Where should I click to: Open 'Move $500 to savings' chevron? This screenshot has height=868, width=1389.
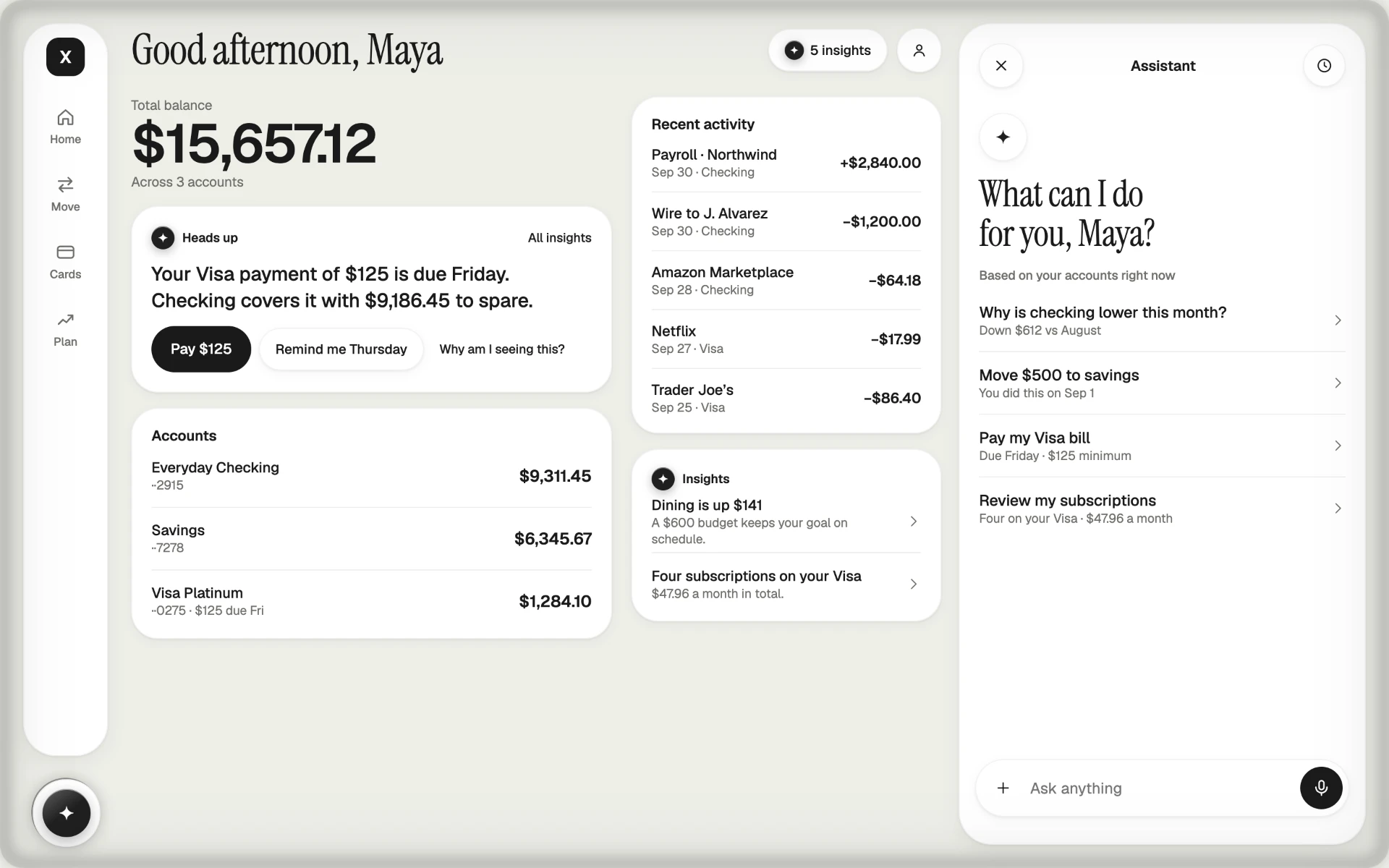1338,383
